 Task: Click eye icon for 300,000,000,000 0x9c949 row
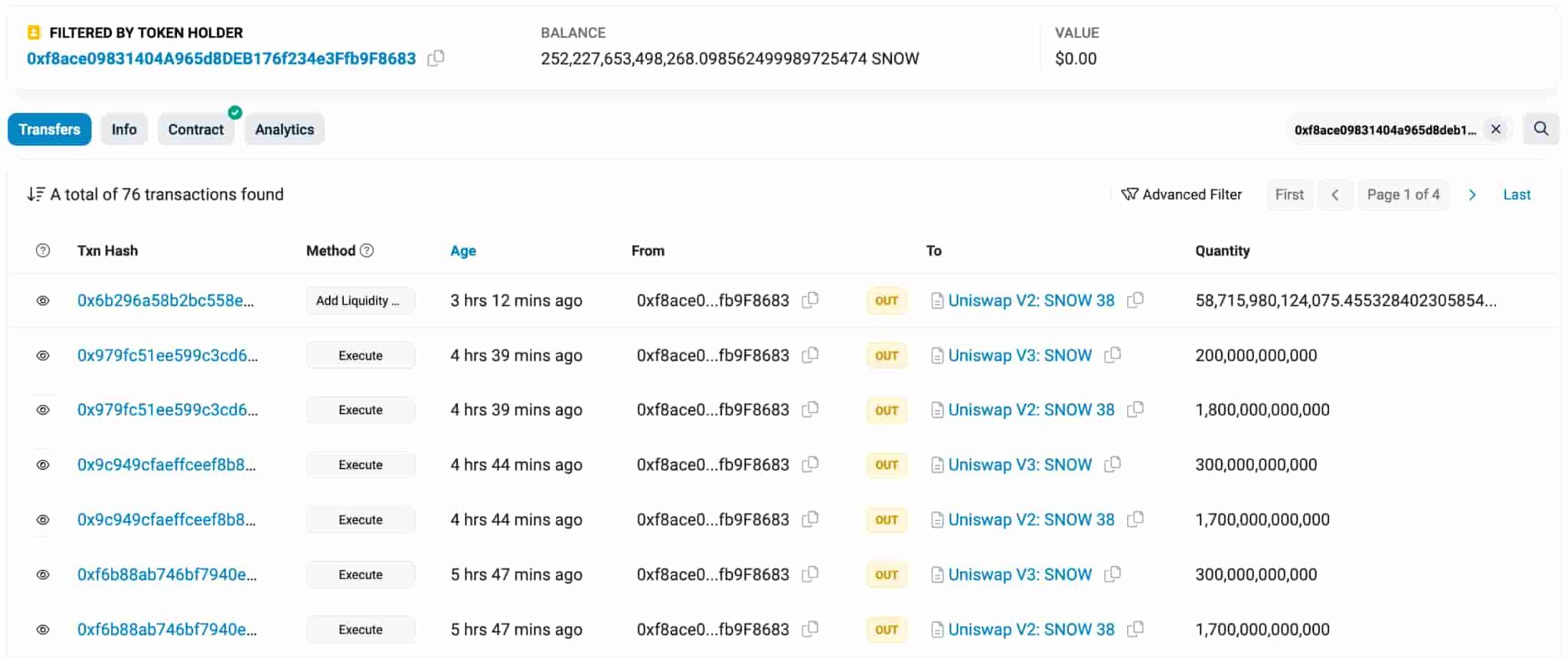pyautogui.click(x=43, y=465)
